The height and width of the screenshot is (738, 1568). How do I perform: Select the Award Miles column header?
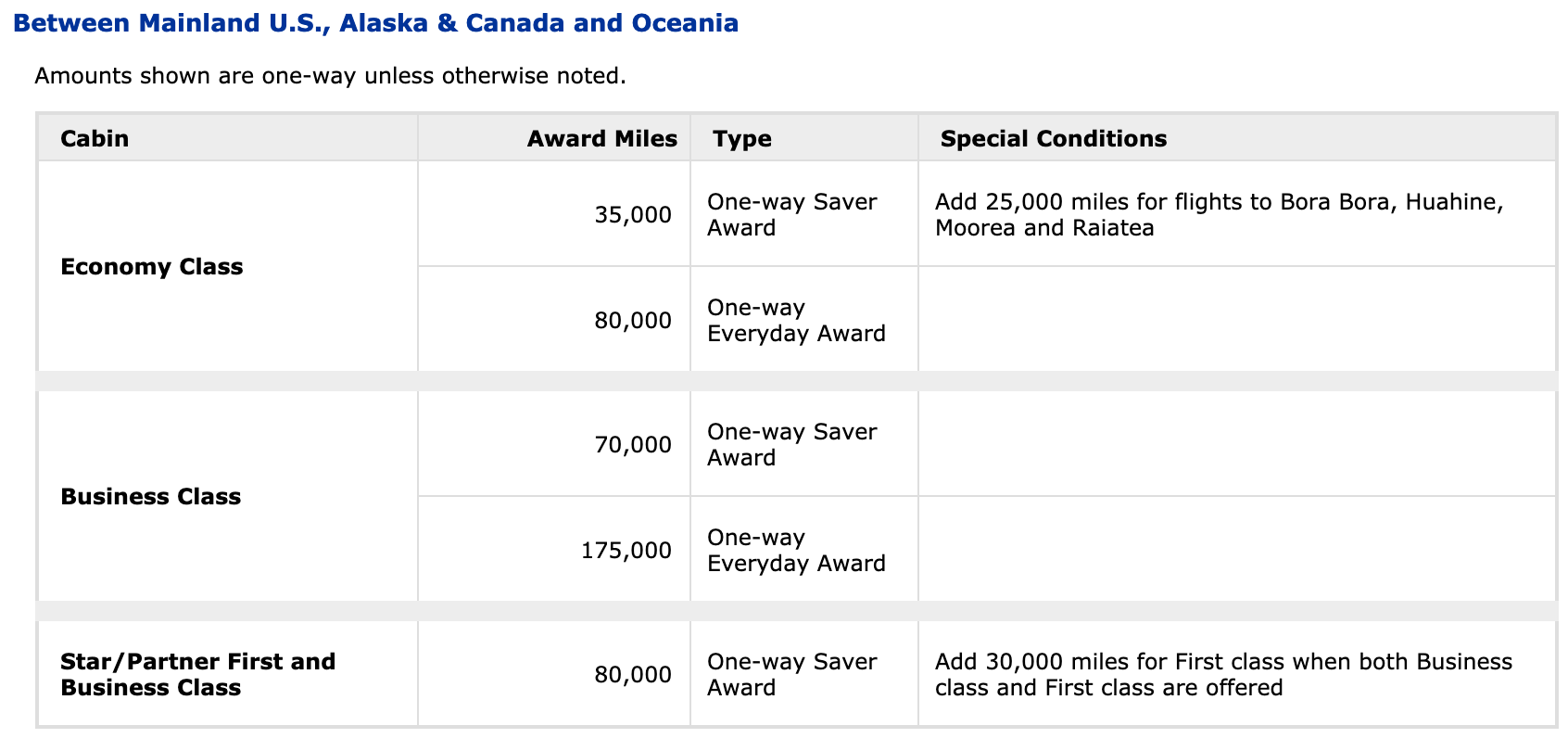[601, 139]
